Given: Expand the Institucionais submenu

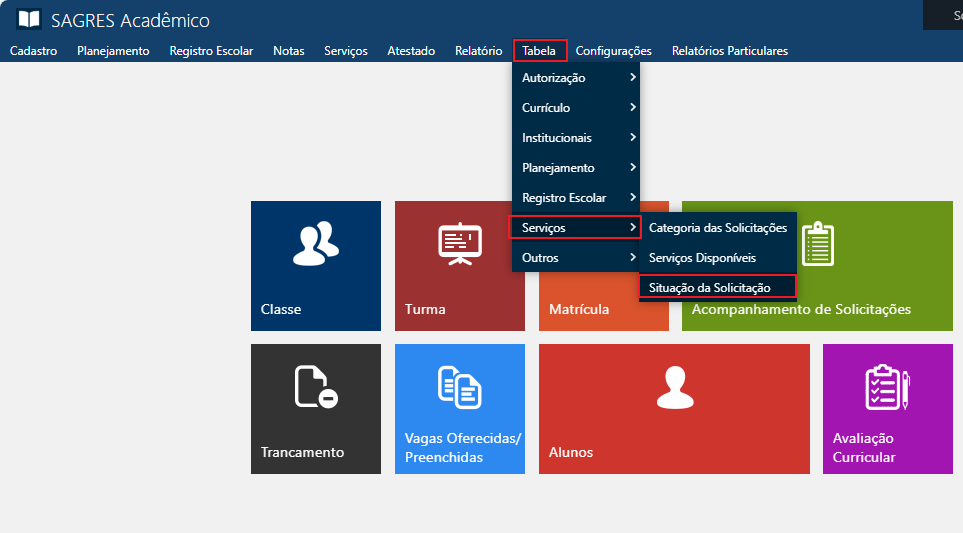Looking at the screenshot, I should [575, 138].
